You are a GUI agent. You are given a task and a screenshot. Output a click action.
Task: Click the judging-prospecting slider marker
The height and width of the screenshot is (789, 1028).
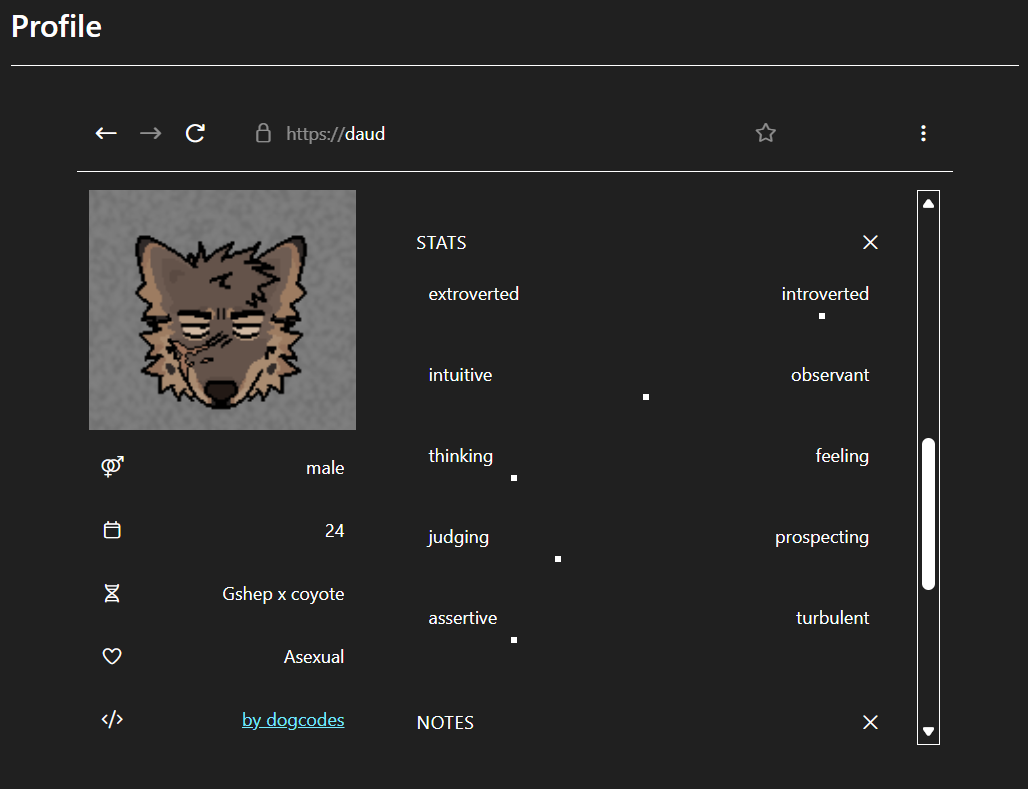(x=558, y=559)
